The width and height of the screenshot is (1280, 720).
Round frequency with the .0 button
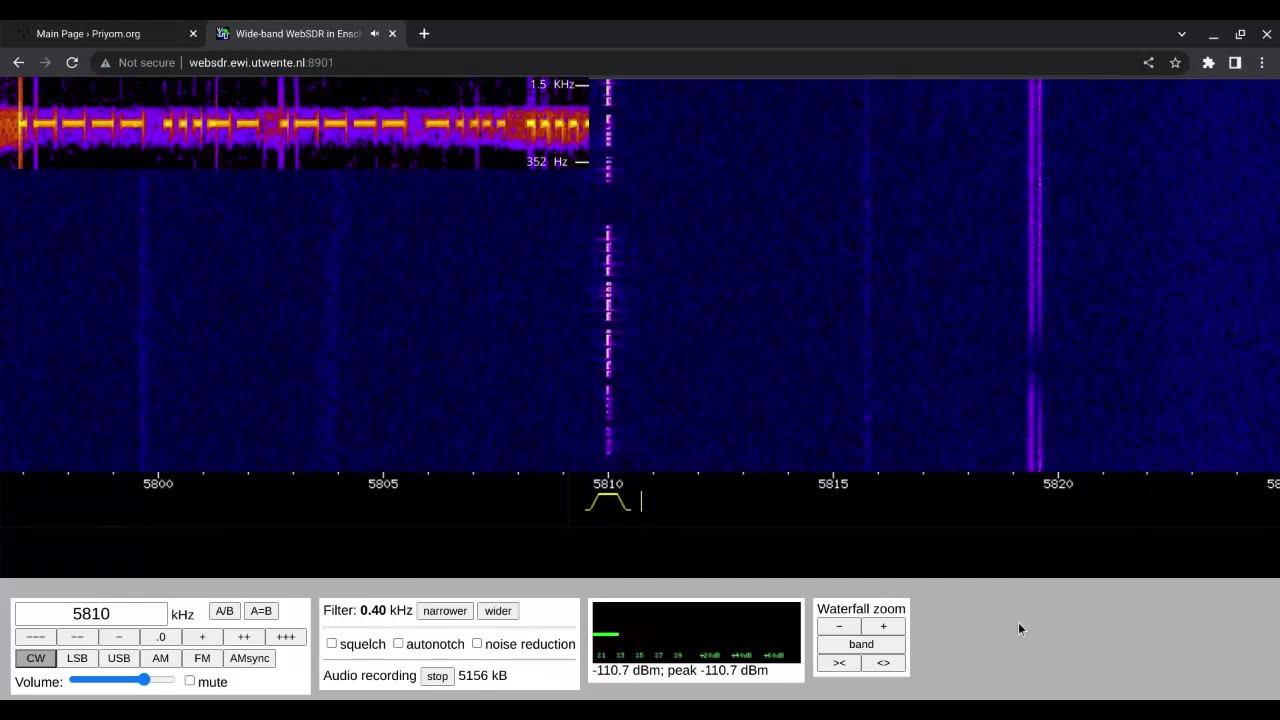pos(160,637)
